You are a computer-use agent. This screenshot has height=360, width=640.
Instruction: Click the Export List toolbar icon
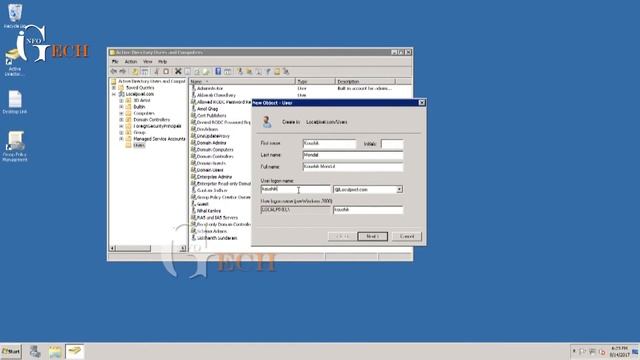[x=206, y=71]
